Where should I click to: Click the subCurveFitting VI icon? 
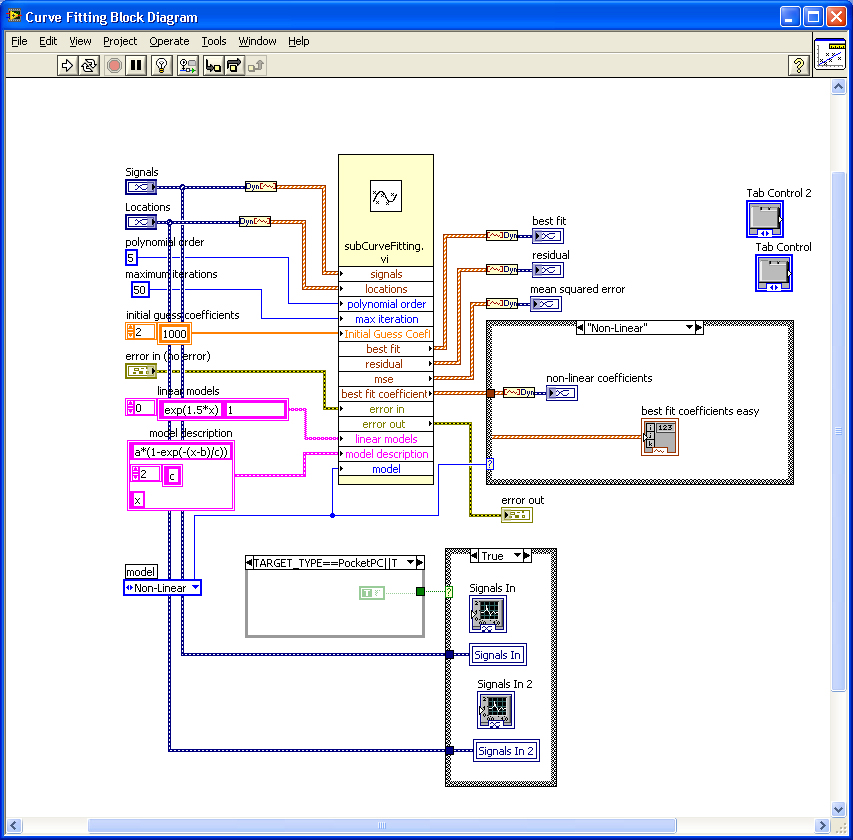[385, 196]
